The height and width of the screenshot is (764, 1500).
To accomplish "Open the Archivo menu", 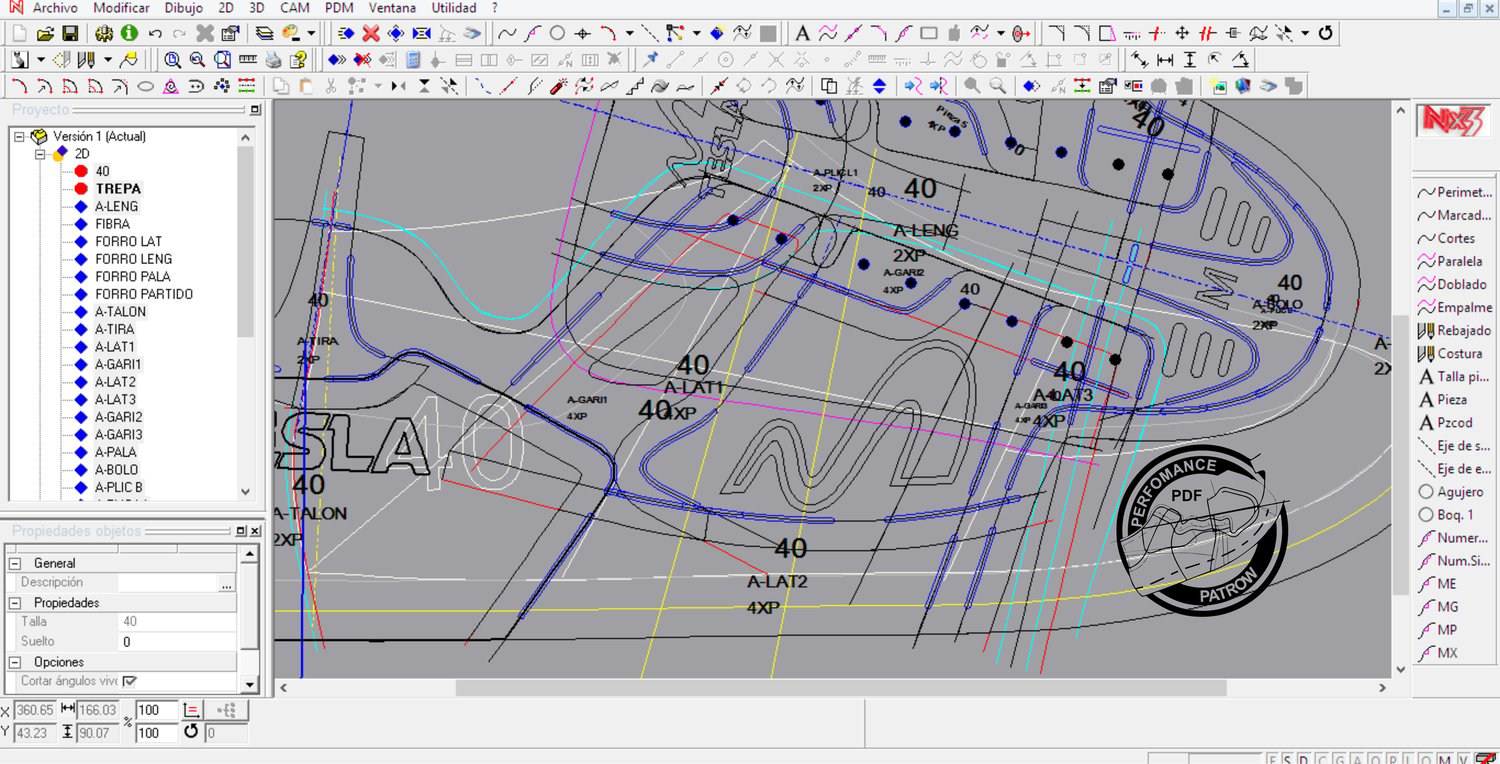I will pos(54,8).
